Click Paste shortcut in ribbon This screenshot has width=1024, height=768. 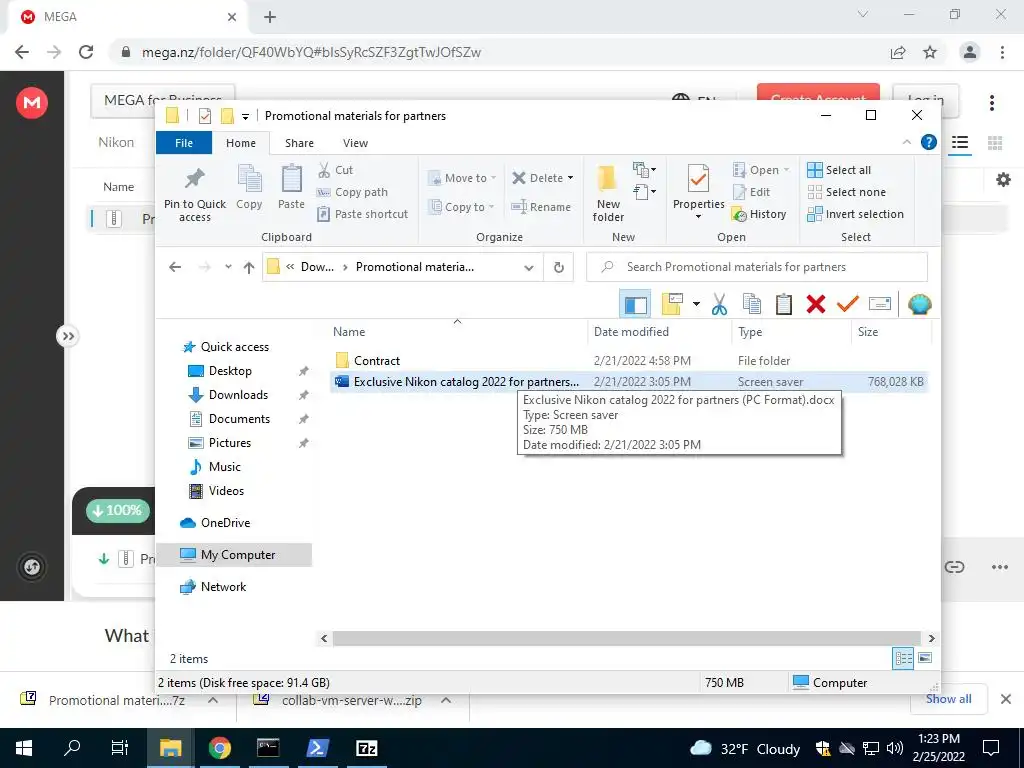tap(363, 214)
